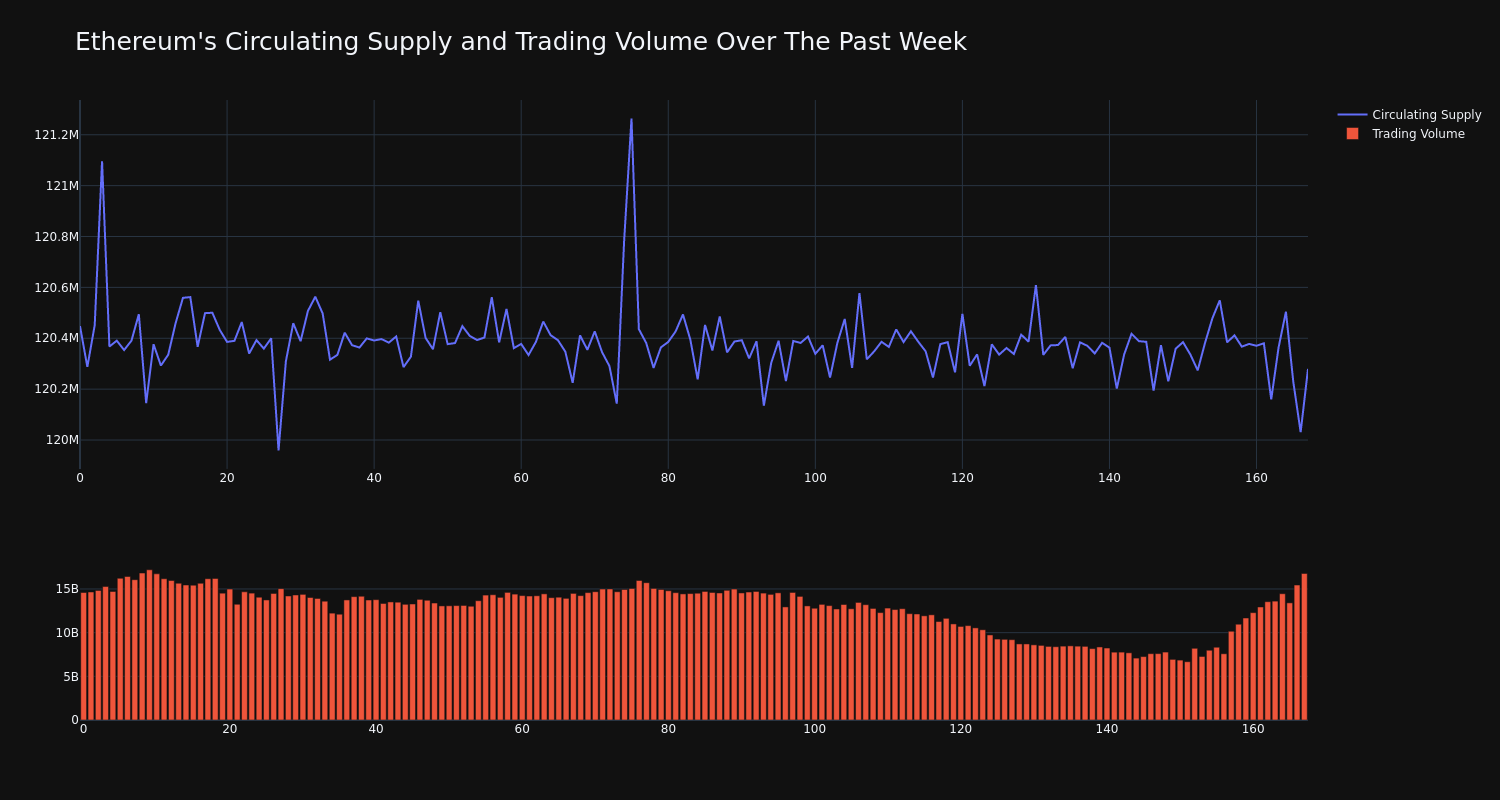Click the 15B volume axis label
Image resolution: width=1500 pixels, height=800 pixels.
click(x=67, y=589)
